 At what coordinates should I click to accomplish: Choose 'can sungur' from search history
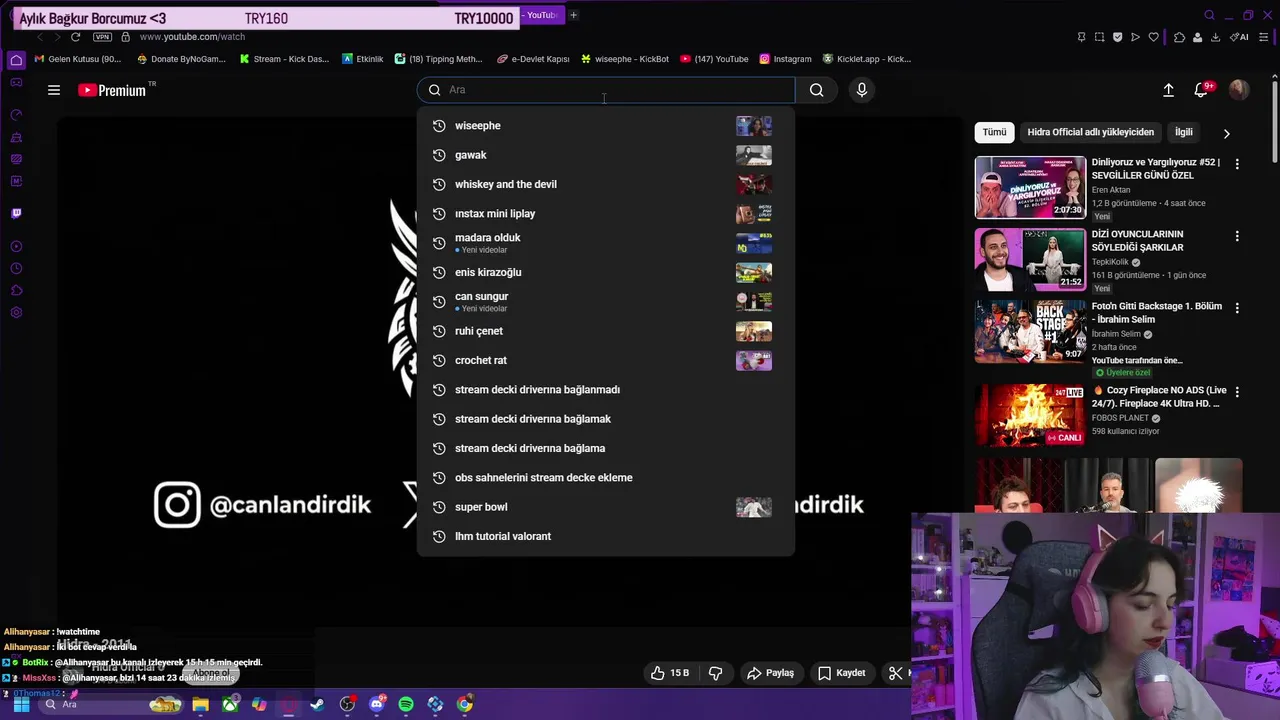click(606, 301)
